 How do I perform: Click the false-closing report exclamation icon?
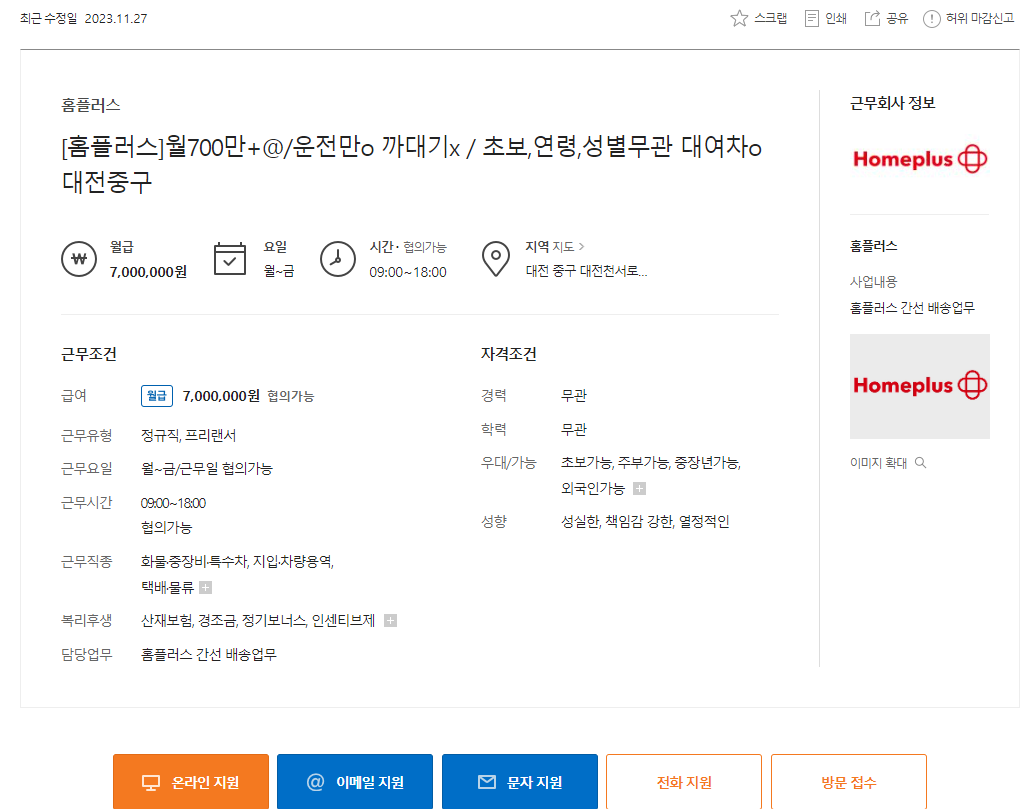pyautogui.click(x=931, y=19)
